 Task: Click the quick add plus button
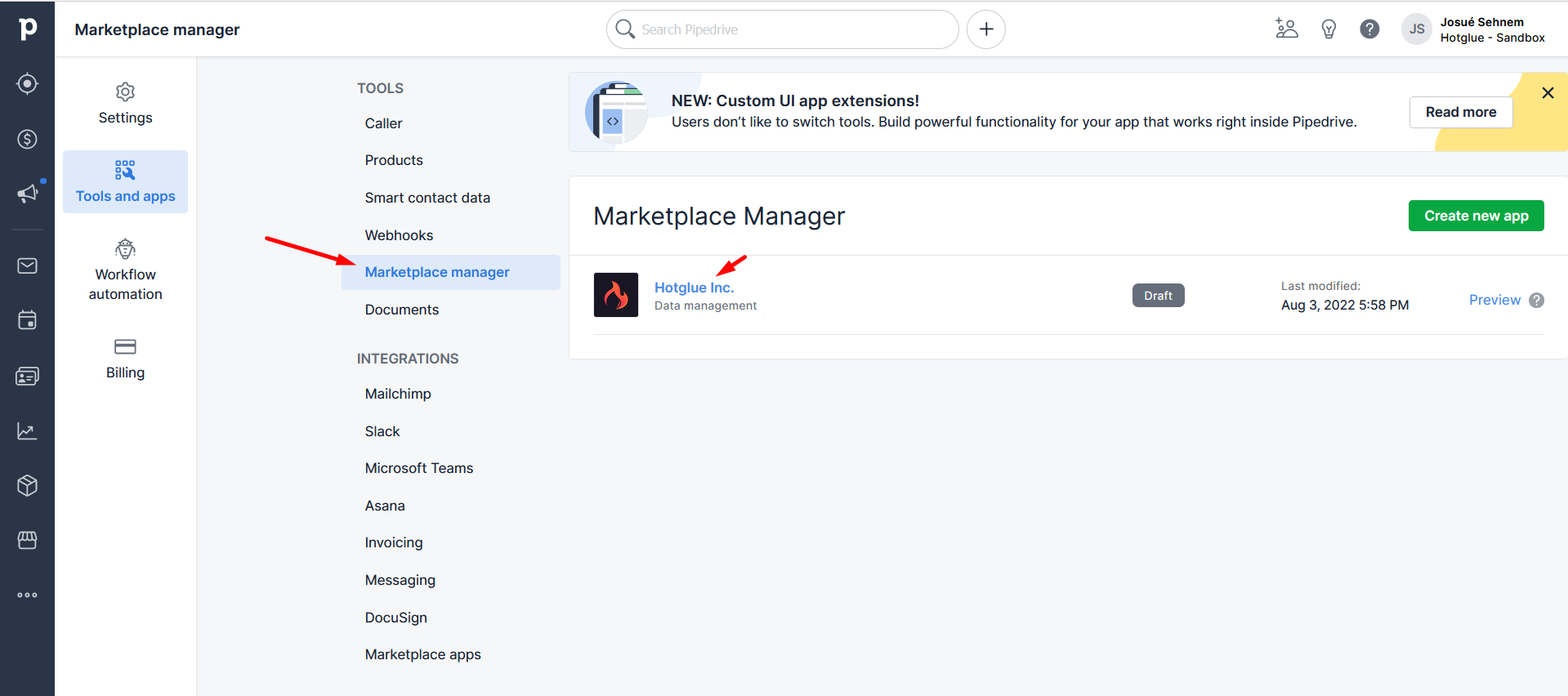986,29
